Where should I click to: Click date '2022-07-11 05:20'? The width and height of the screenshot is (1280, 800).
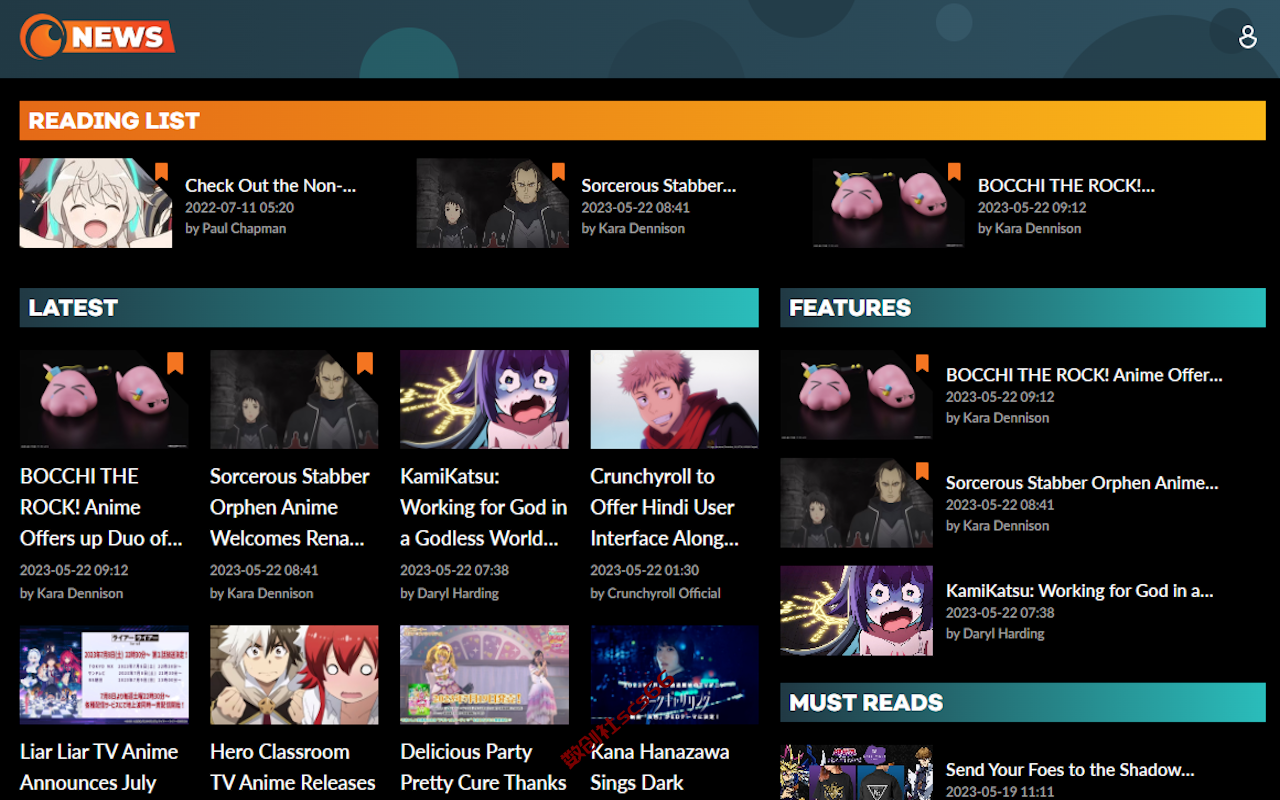(239, 207)
